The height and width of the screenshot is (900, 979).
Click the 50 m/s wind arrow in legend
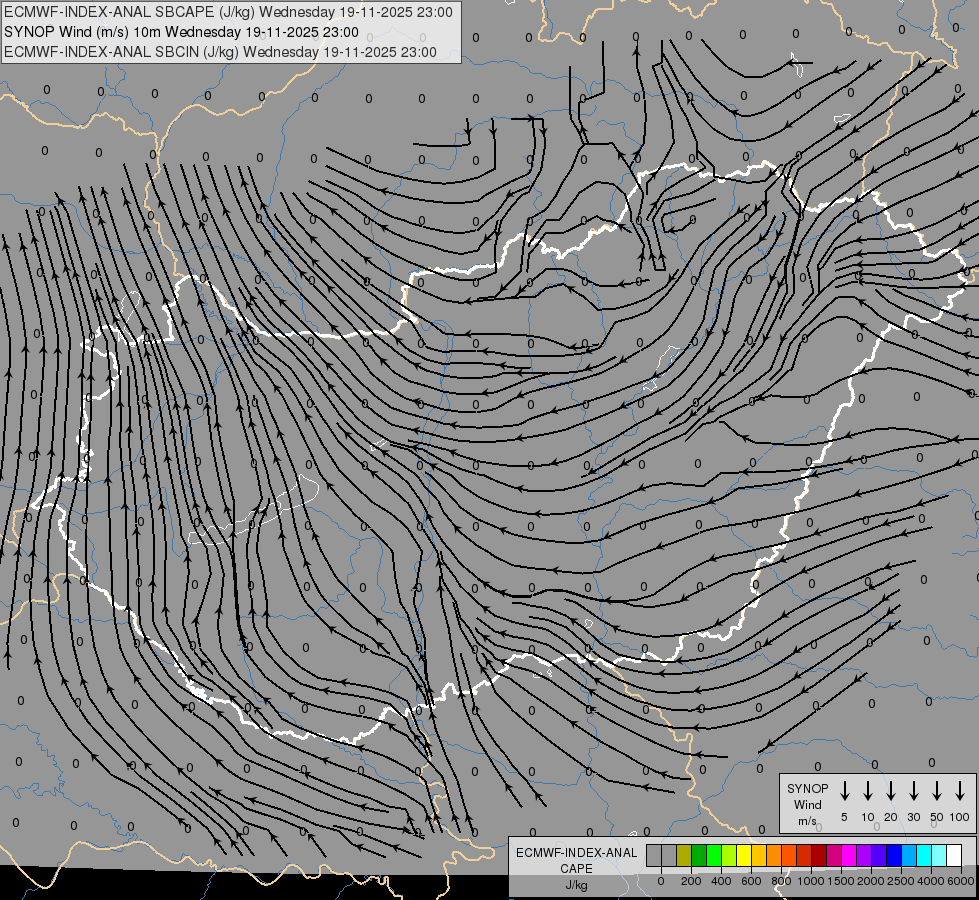(937, 791)
